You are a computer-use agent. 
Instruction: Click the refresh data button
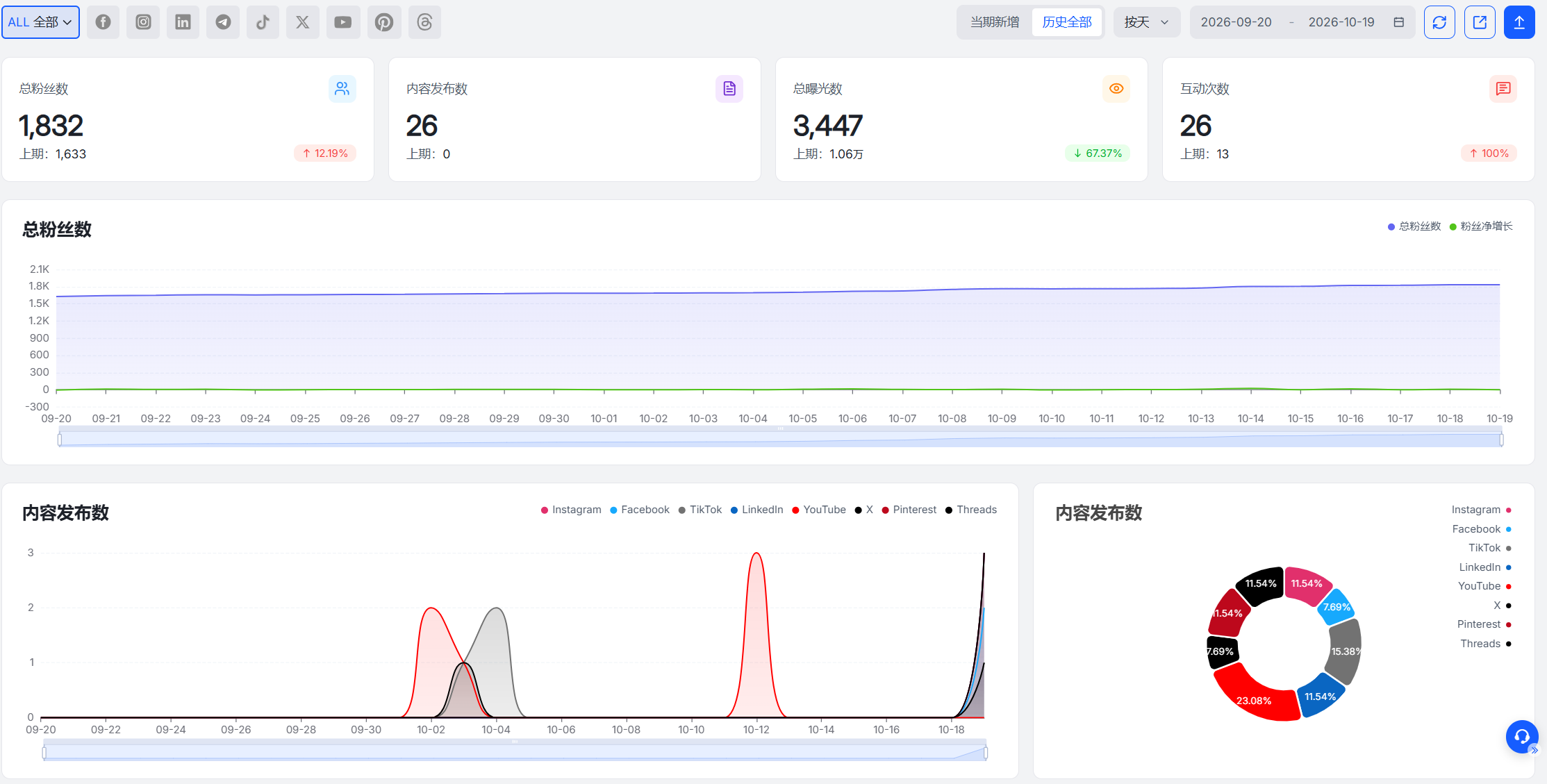pyautogui.click(x=1439, y=22)
